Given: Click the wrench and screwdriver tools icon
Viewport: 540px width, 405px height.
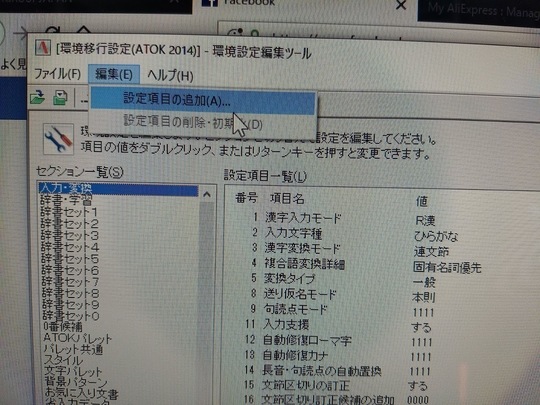Looking at the screenshot, I should [58, 139].
